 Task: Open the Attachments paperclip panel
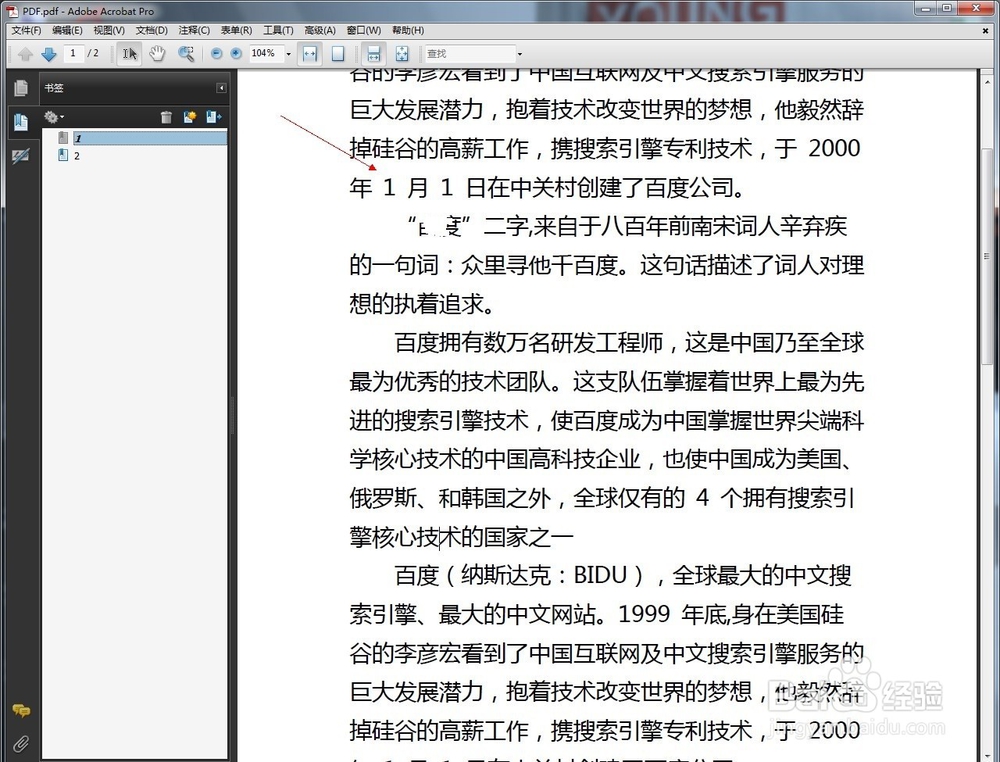(x=20, y=744)
